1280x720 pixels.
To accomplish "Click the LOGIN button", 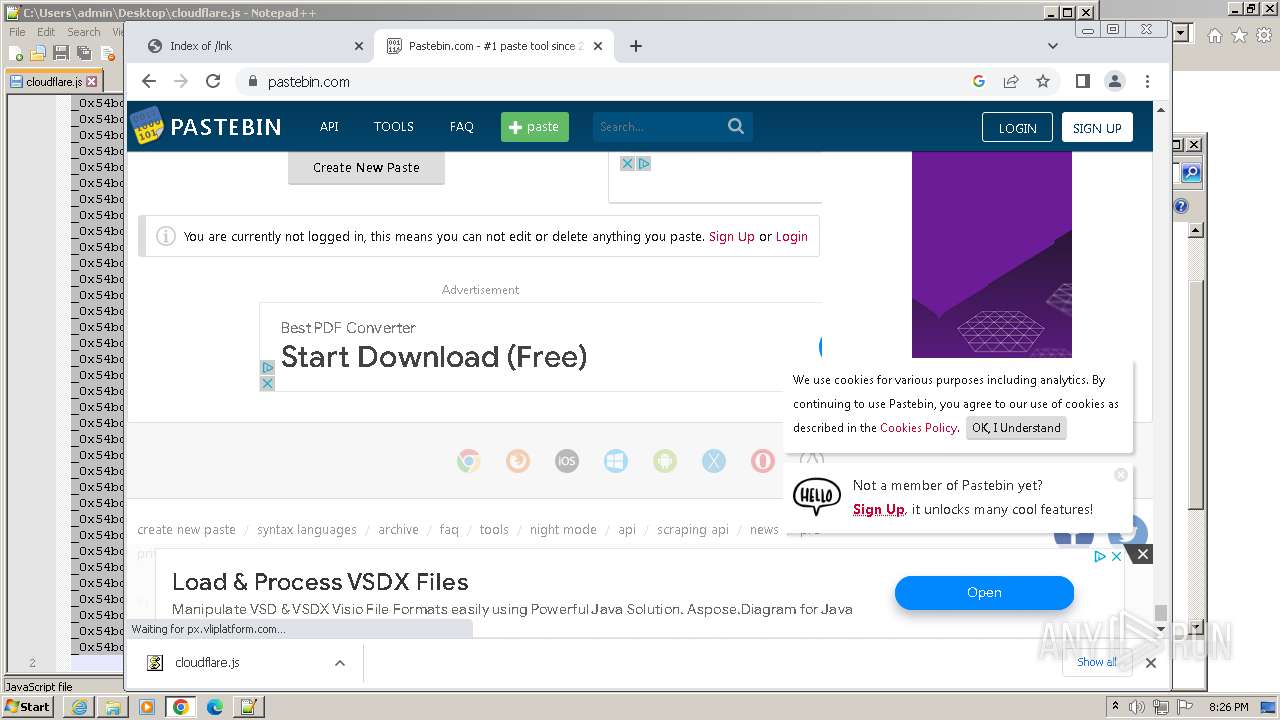I will click(x=1017, y=128).
